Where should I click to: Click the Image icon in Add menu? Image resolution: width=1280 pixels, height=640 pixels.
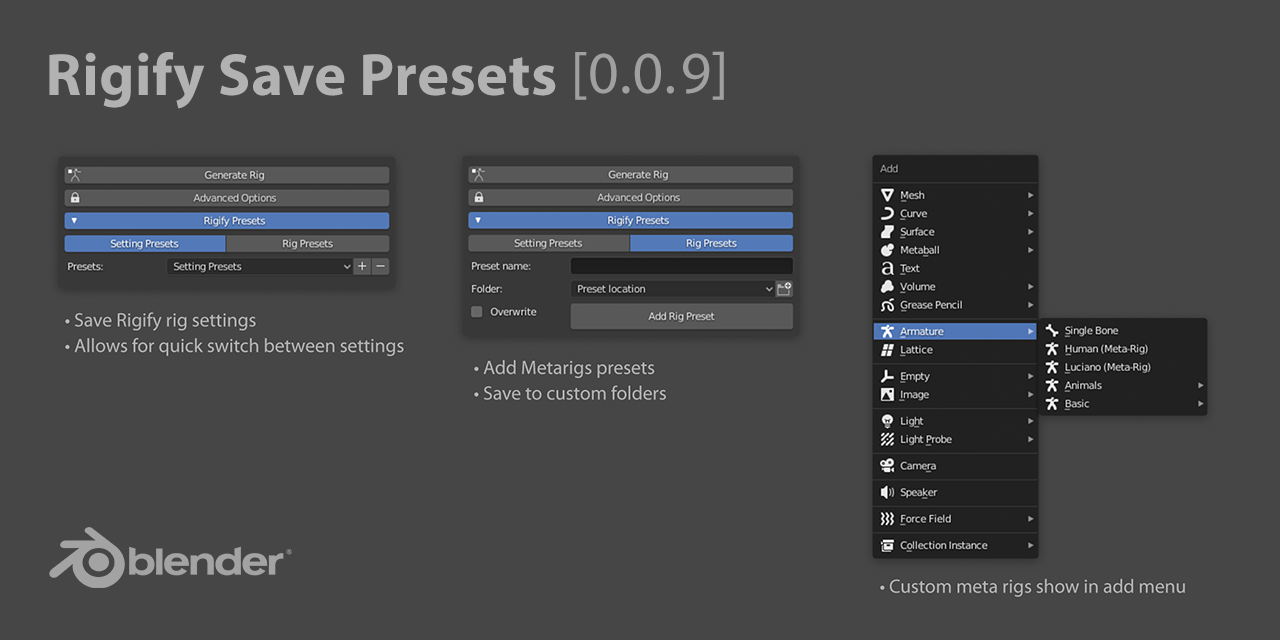click(887, 395)
